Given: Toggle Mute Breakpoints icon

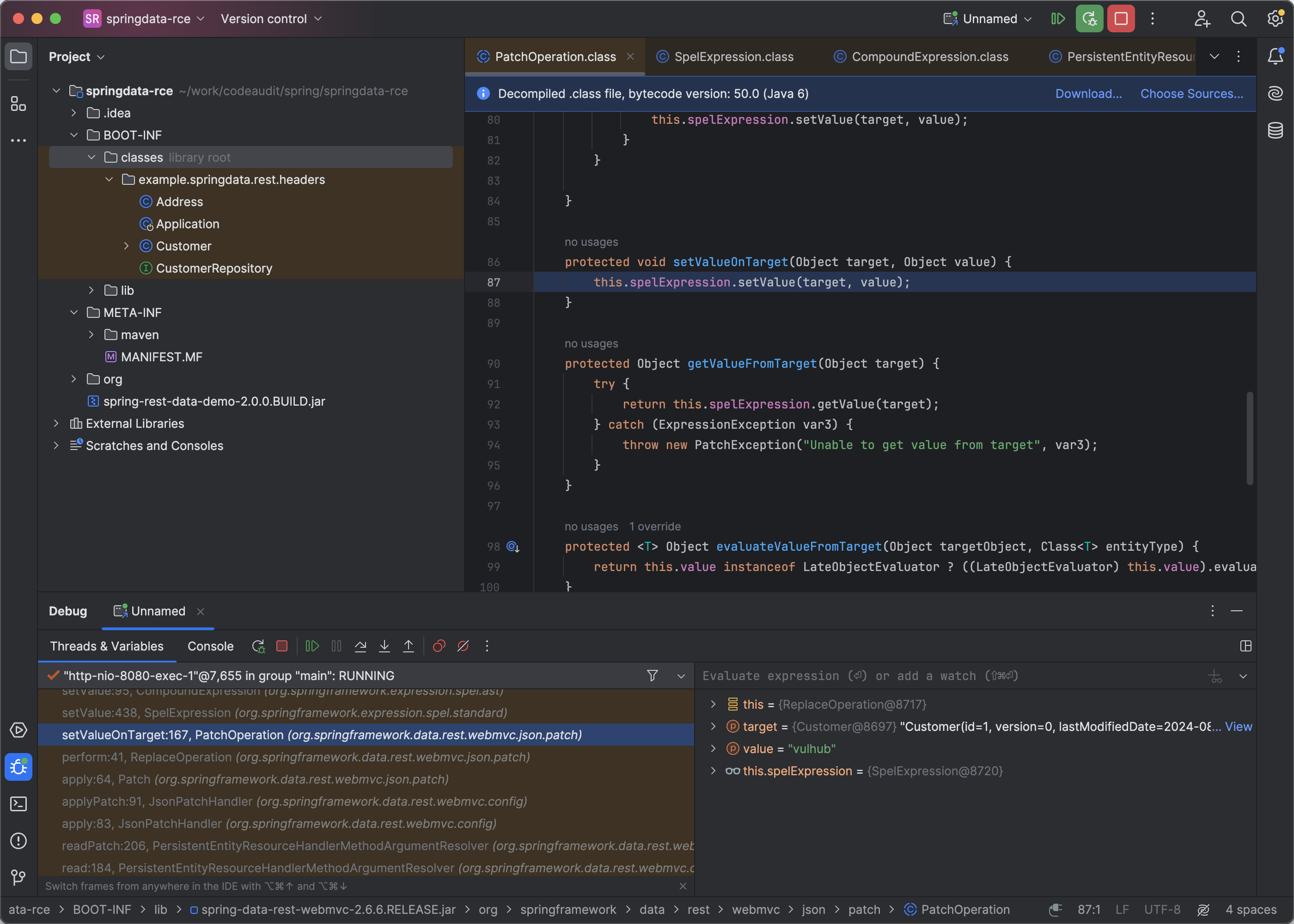Looking at the screenshot, I should 463,646.
